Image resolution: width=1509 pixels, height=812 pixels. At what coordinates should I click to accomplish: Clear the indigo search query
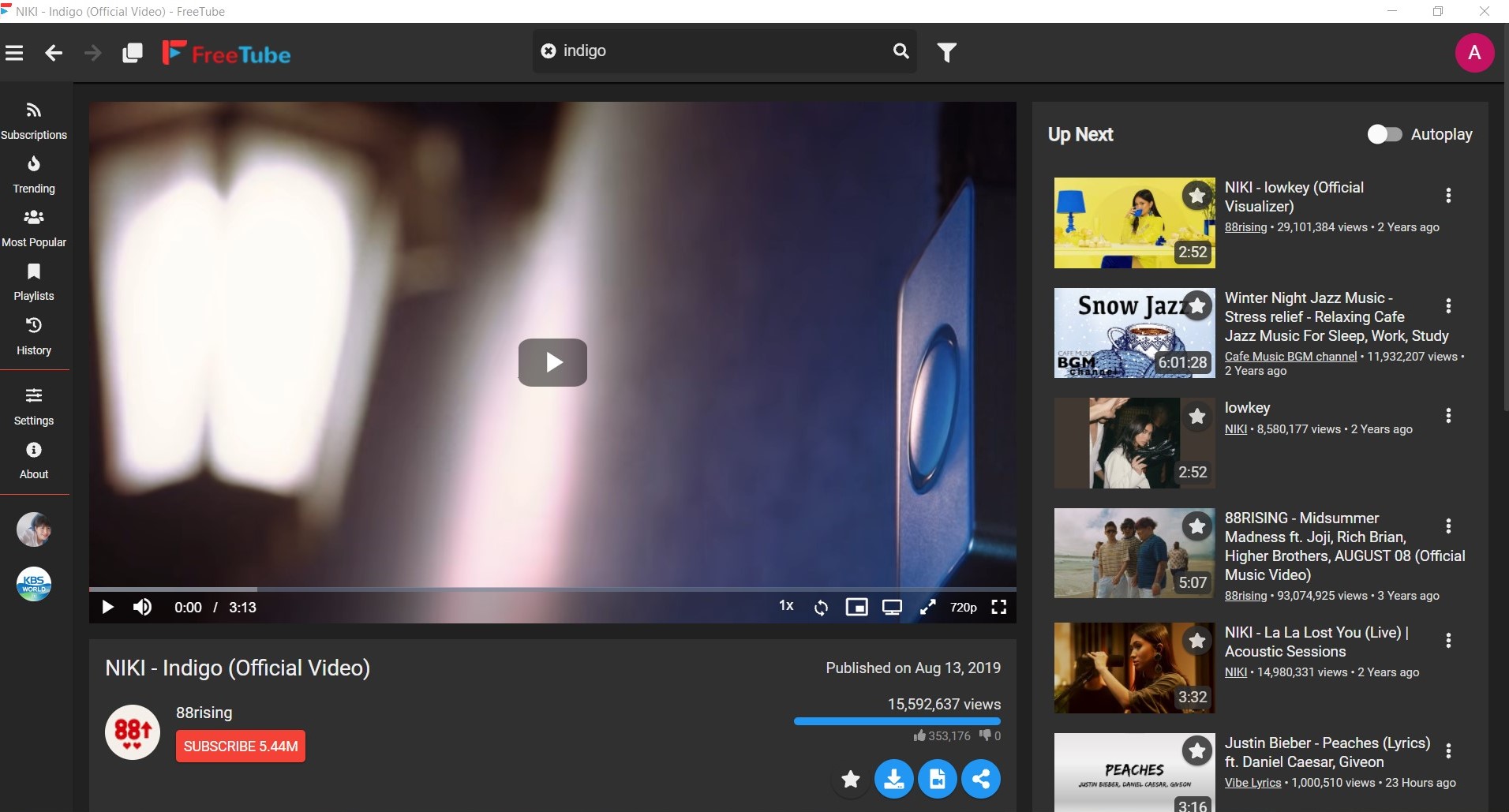pos(548,51)
